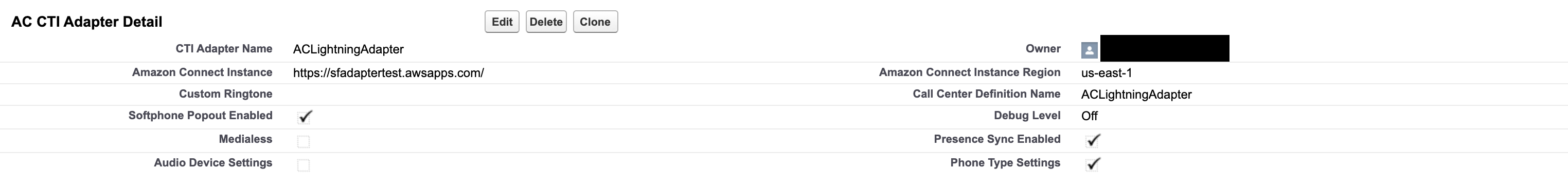Viewport: 1568px width, 187px height.
Task: Toggle the Softphone Popout Enabled checkbox
Action: click(x=305, y=117)
